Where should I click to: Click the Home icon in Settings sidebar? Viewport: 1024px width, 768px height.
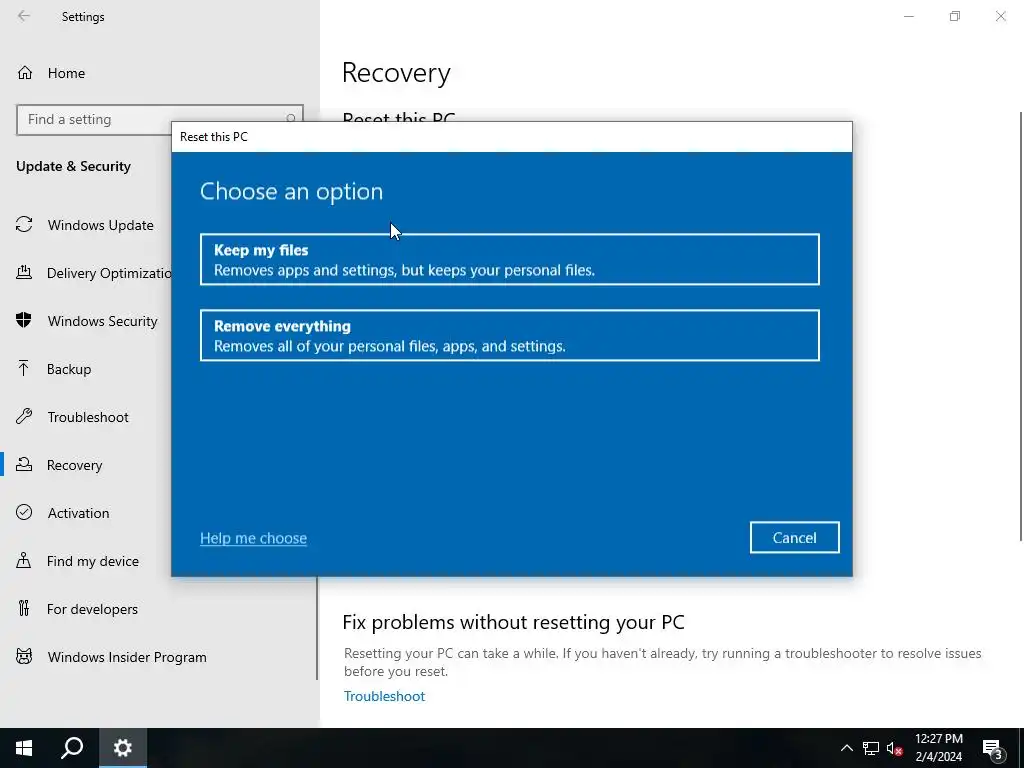point(25,72)
